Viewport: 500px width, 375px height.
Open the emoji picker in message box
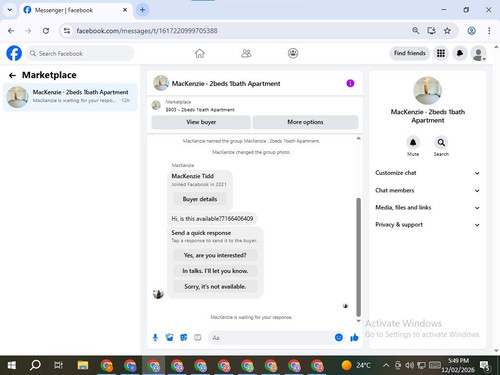(339, 338)
